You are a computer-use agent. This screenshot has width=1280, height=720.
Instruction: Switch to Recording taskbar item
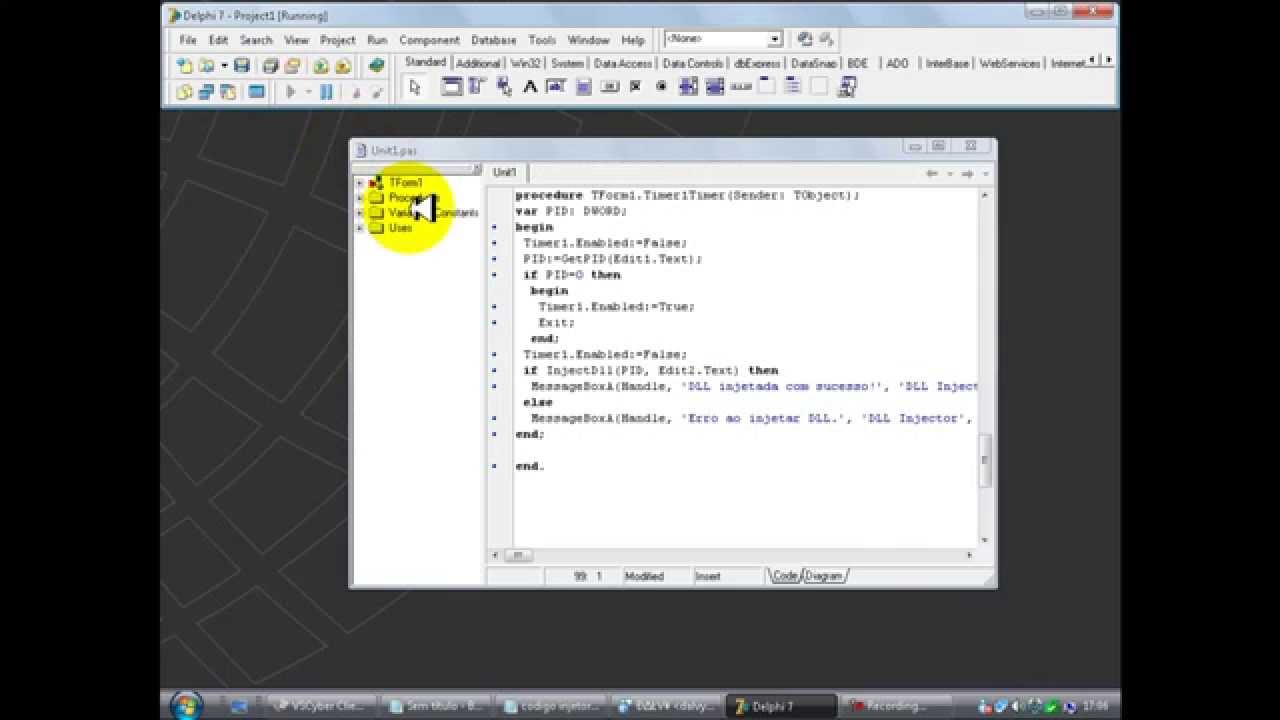(898, 706)
